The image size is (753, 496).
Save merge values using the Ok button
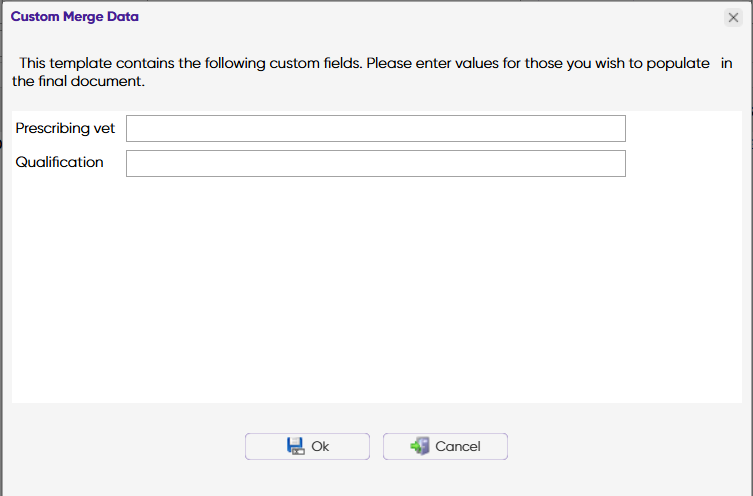click(x=307, y=446)
